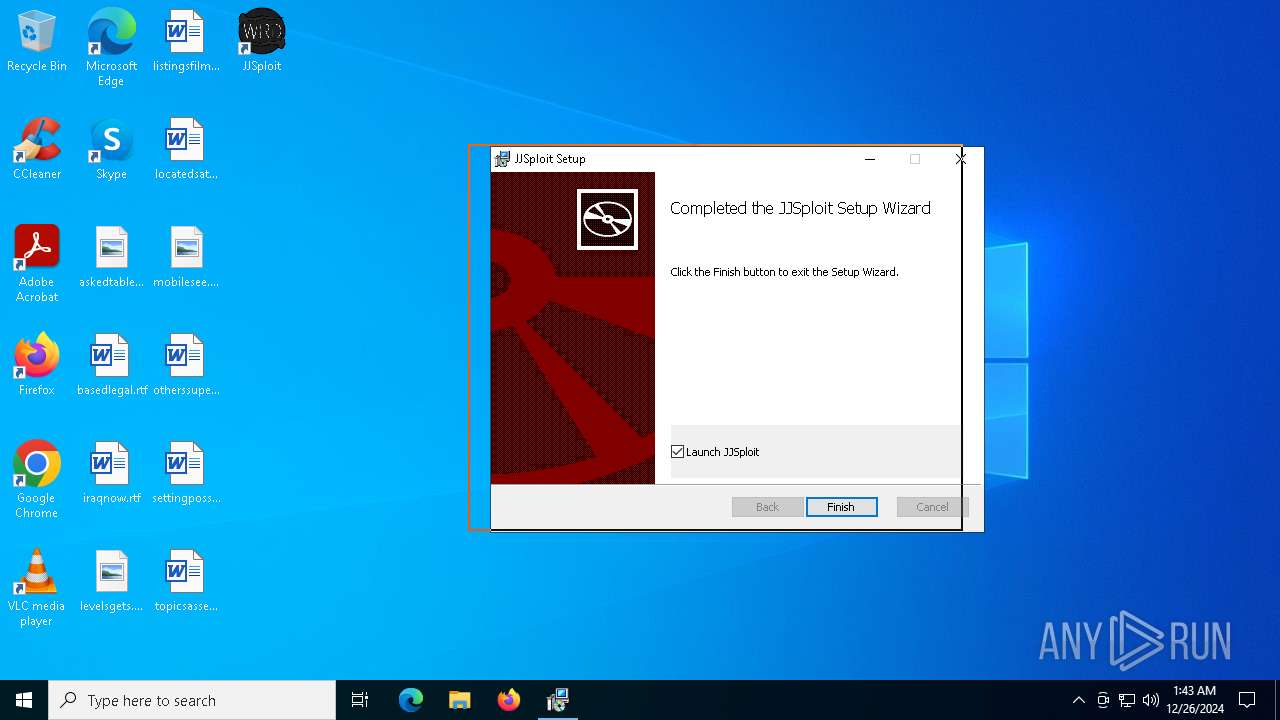Select the iraqnow.rtf document
Viewport: 1280px width, 720px height.
tap(111, 473)
